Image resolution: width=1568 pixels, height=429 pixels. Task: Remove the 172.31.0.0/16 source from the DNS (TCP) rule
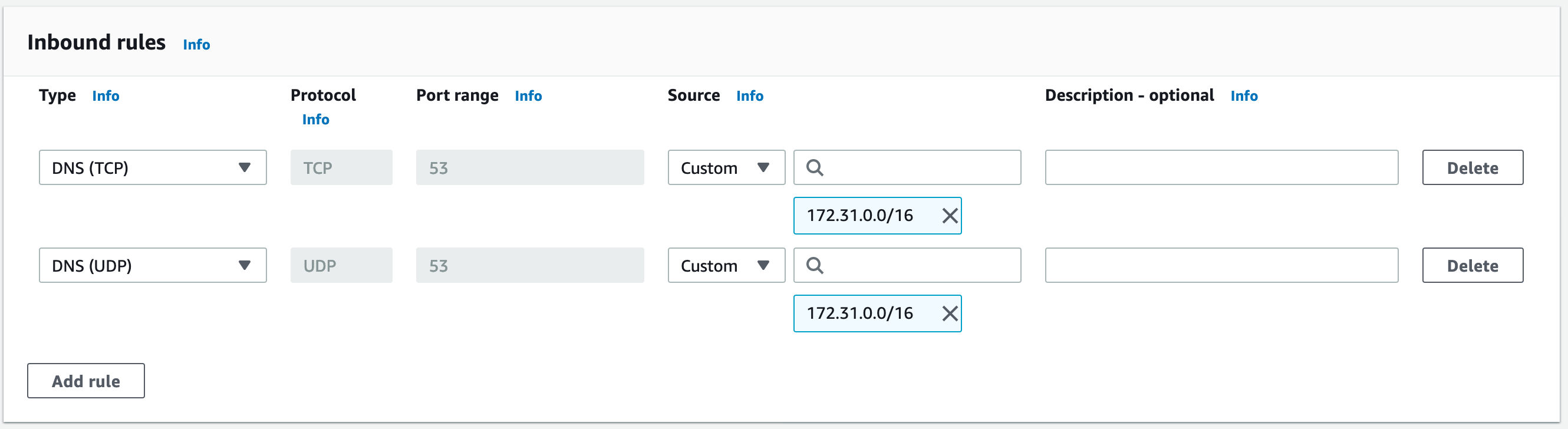[x=949, y=216]
